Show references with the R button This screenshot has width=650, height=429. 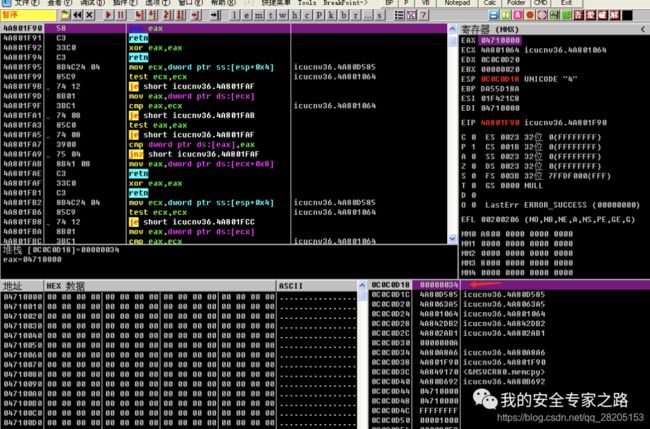[x=355, y=15]
